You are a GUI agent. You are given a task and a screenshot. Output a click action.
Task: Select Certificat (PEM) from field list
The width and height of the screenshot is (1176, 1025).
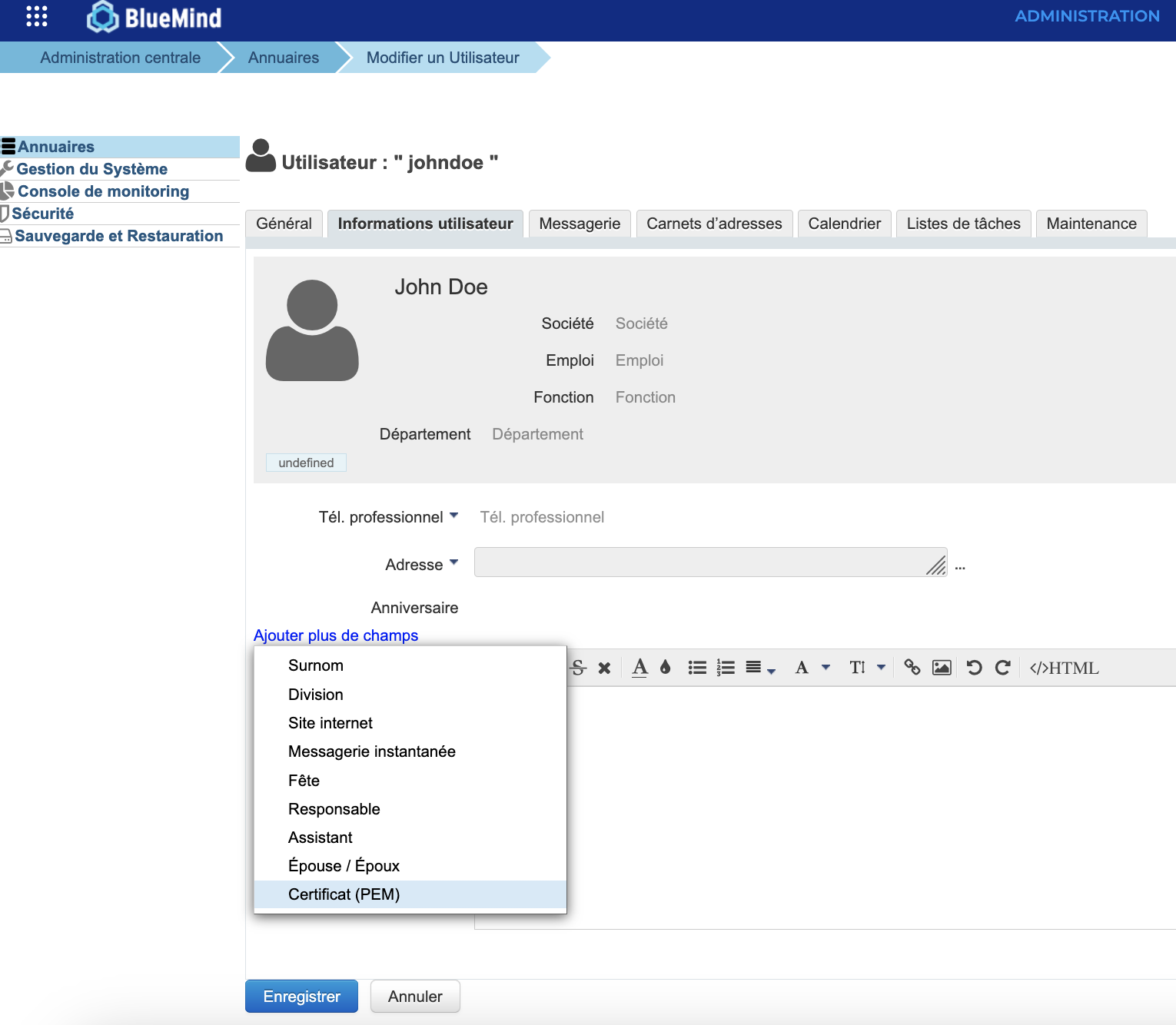click(344, 894)
